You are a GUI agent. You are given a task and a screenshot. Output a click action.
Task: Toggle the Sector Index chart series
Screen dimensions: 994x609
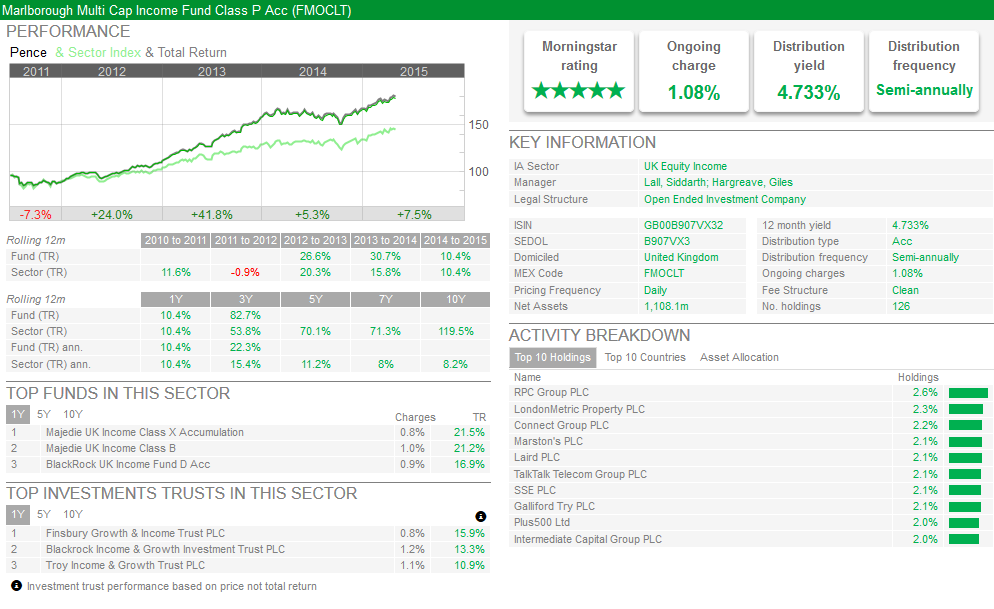click(98, 53)
